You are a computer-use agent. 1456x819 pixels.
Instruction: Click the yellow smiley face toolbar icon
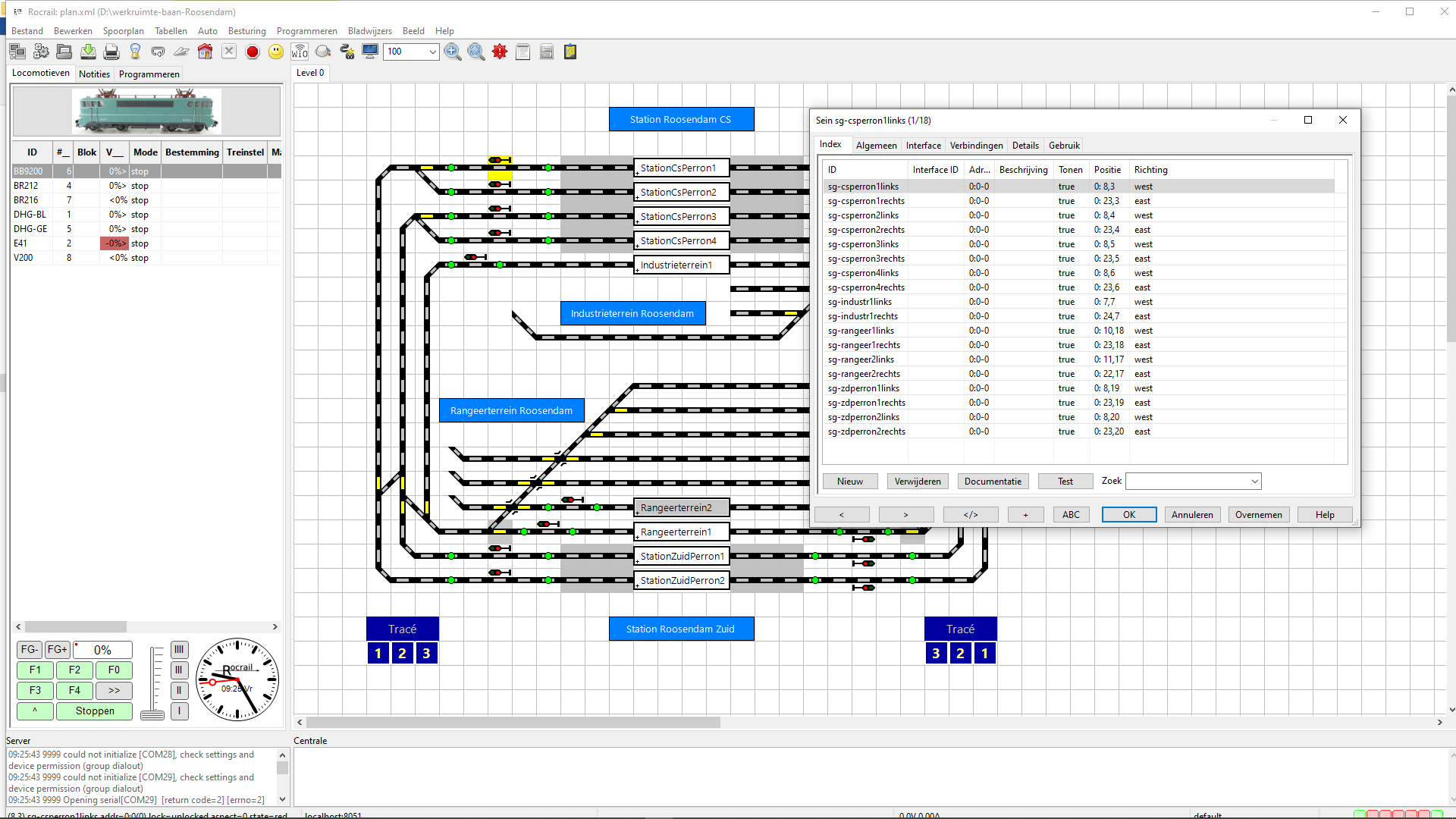tap(276, 52)
